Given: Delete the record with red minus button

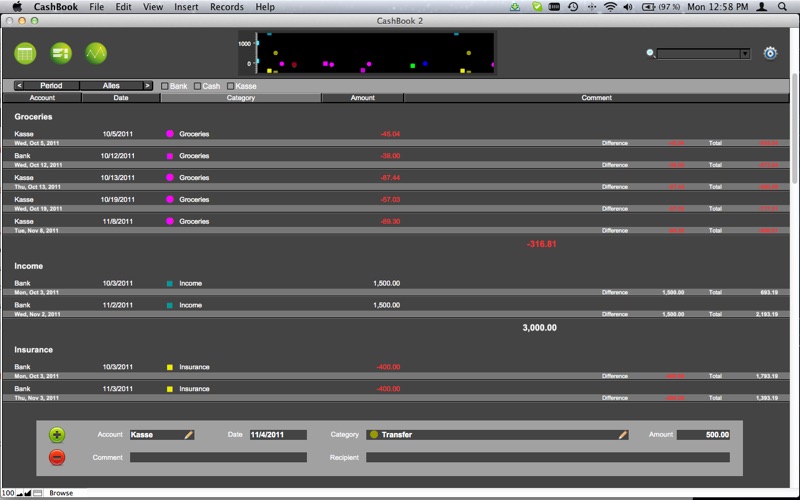Looking at the screenshot, I should (57, 457).
